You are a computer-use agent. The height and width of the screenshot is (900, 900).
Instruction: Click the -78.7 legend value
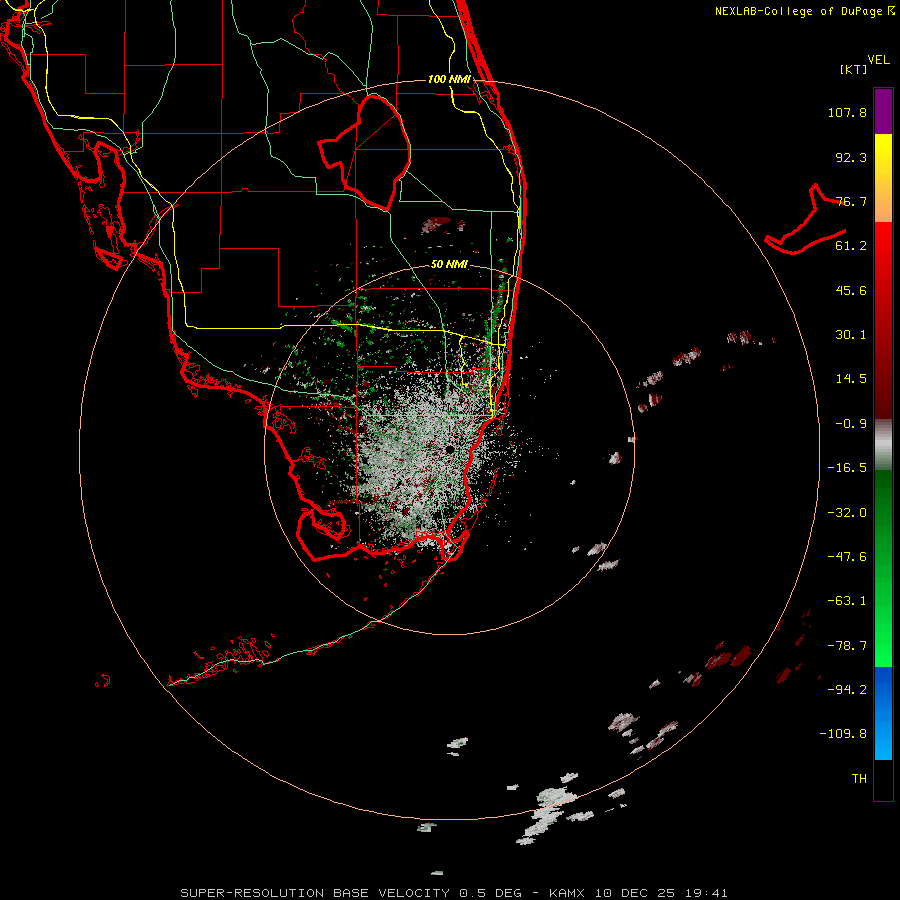click(x=847, y=646)
